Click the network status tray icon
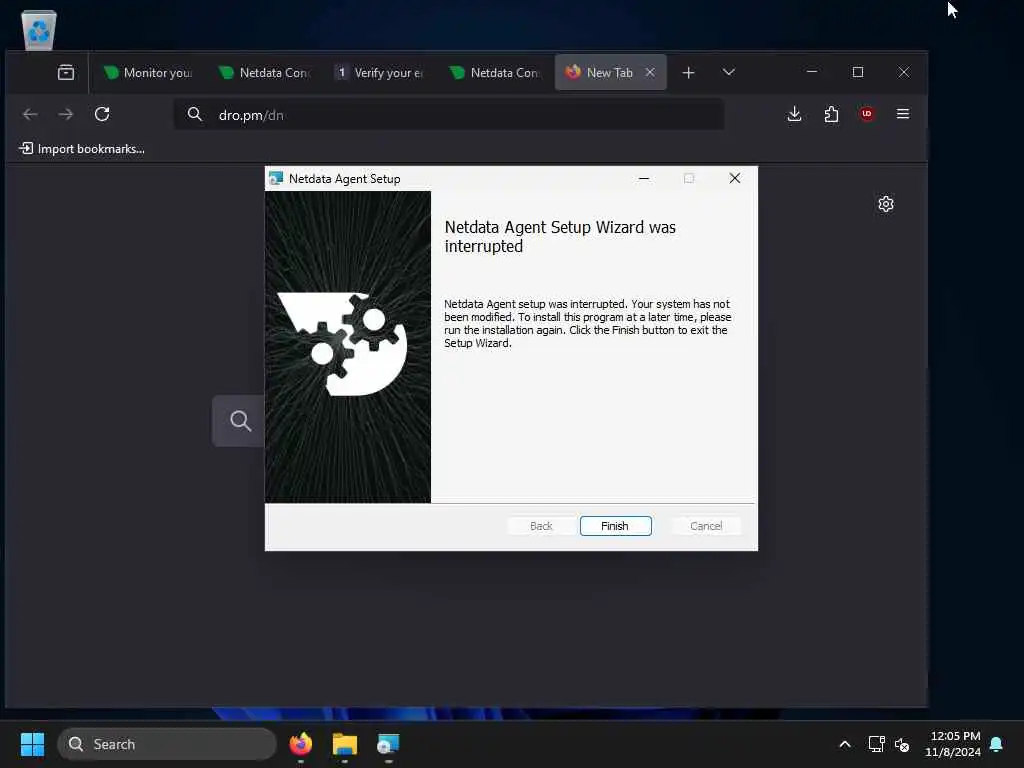Image resolution: width=1024 pixels, height=768 pixels. [876, 744]
